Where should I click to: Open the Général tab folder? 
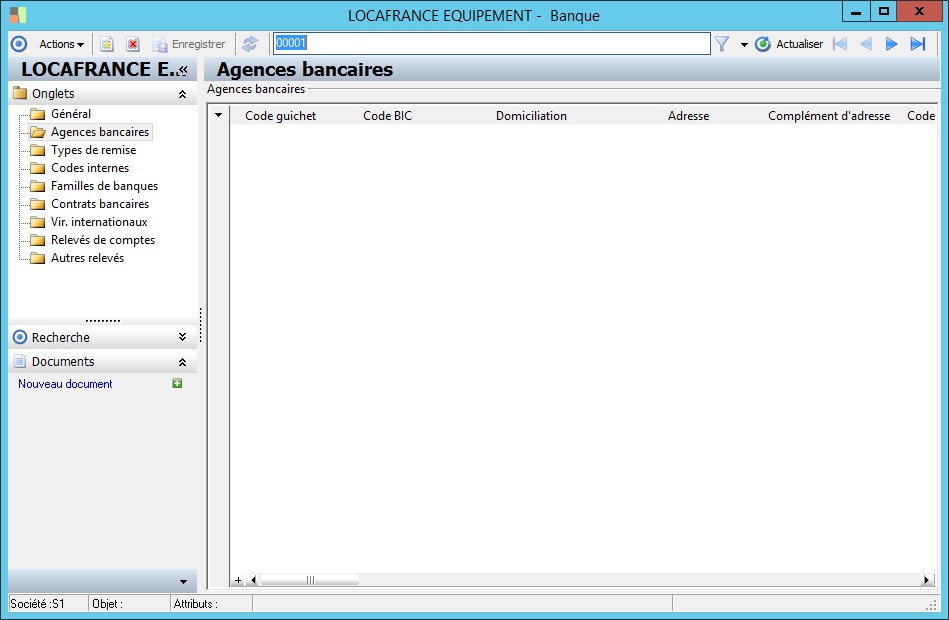(x=71, y=114)
